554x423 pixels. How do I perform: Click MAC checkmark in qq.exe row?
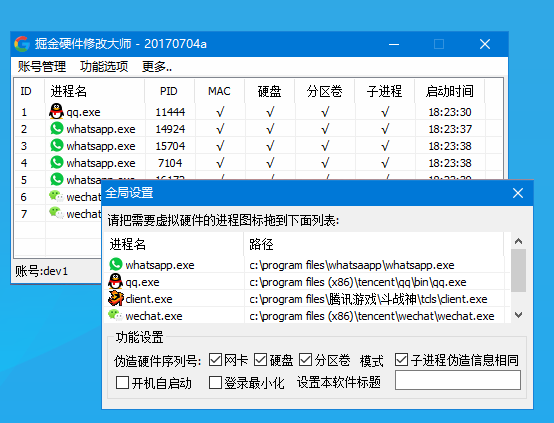pos(220,112)
